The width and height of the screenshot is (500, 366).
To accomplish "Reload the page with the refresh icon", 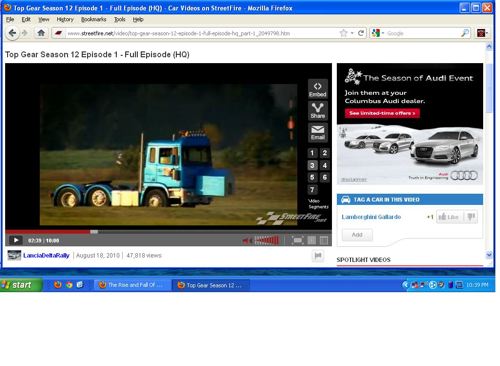I will (x=361, y=33).
